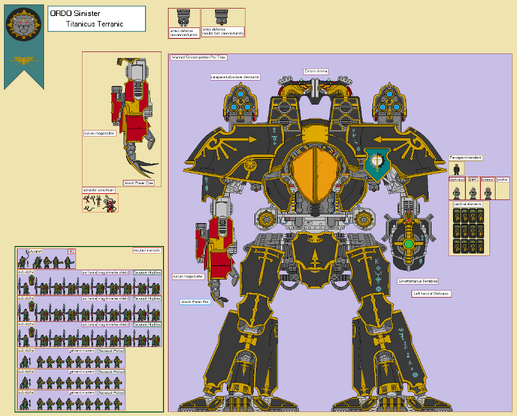Click the "secutarii triarchi" label in infantry panel
The width and height of the screenshot is (517, 416).
(x=147, y=250)
